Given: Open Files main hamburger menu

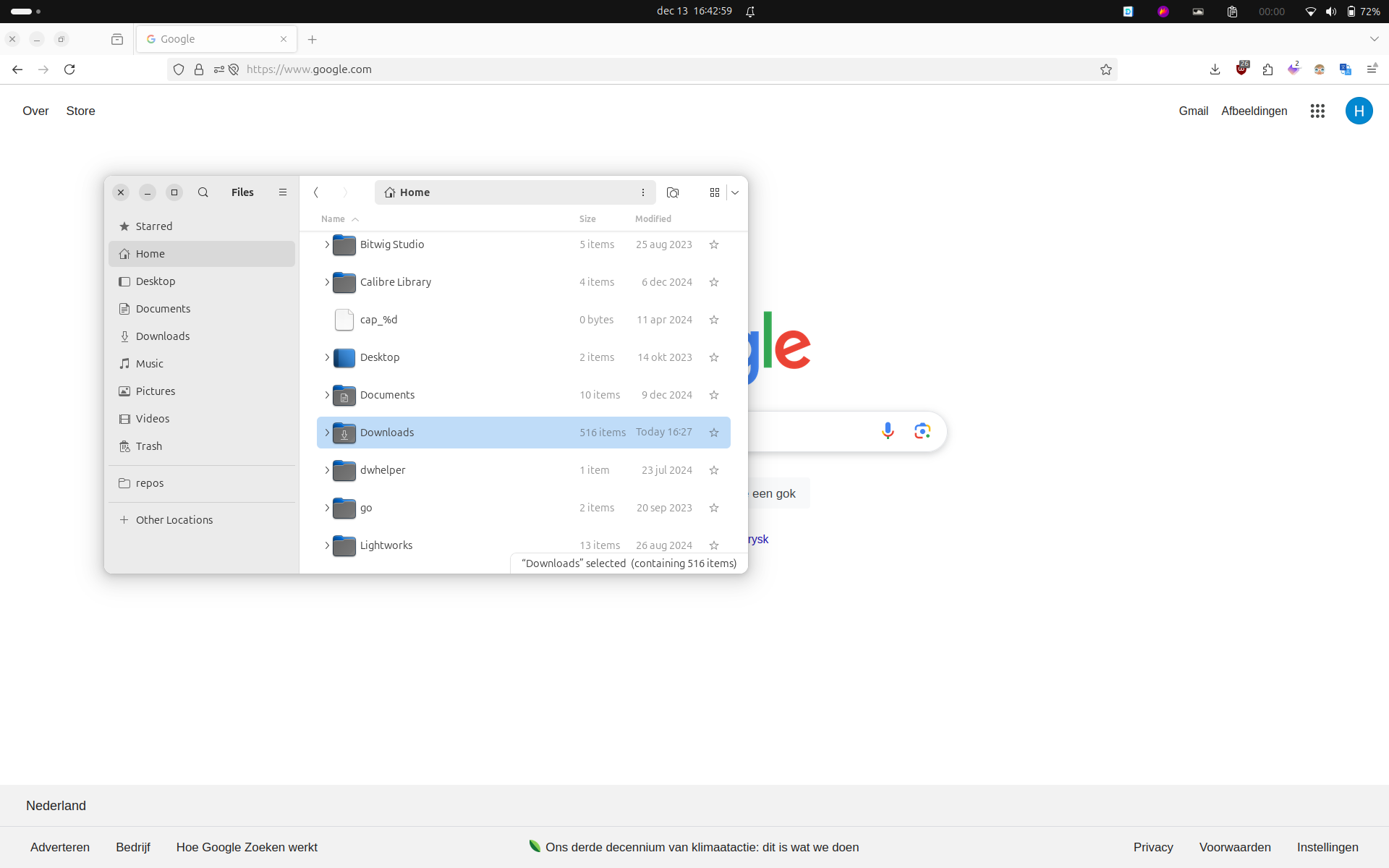Looking at the screenshot, I should (x=283, y=192).
